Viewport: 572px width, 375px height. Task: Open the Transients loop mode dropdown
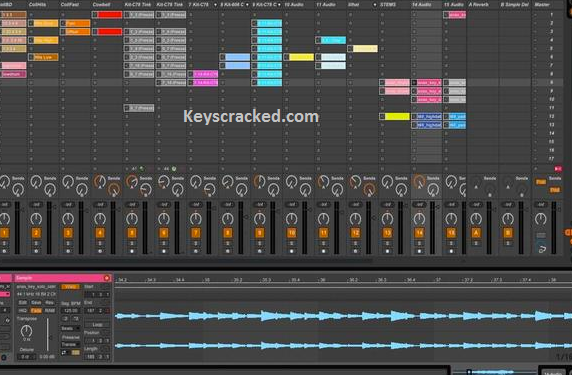[70, 344]
